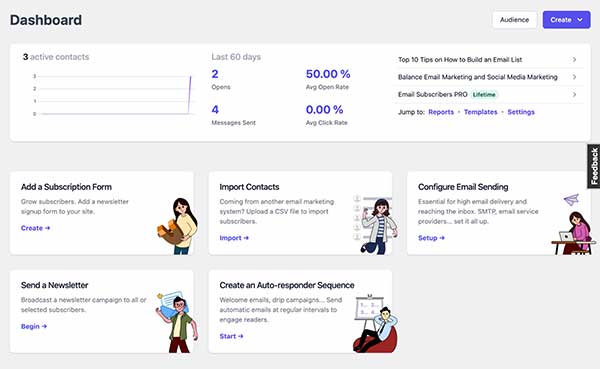Image resolution: width=600 pixels, height=369 pixels.
Task: Open the Top 10 Tips email list article
Action: pyautogui.click(x=460, y=60)
